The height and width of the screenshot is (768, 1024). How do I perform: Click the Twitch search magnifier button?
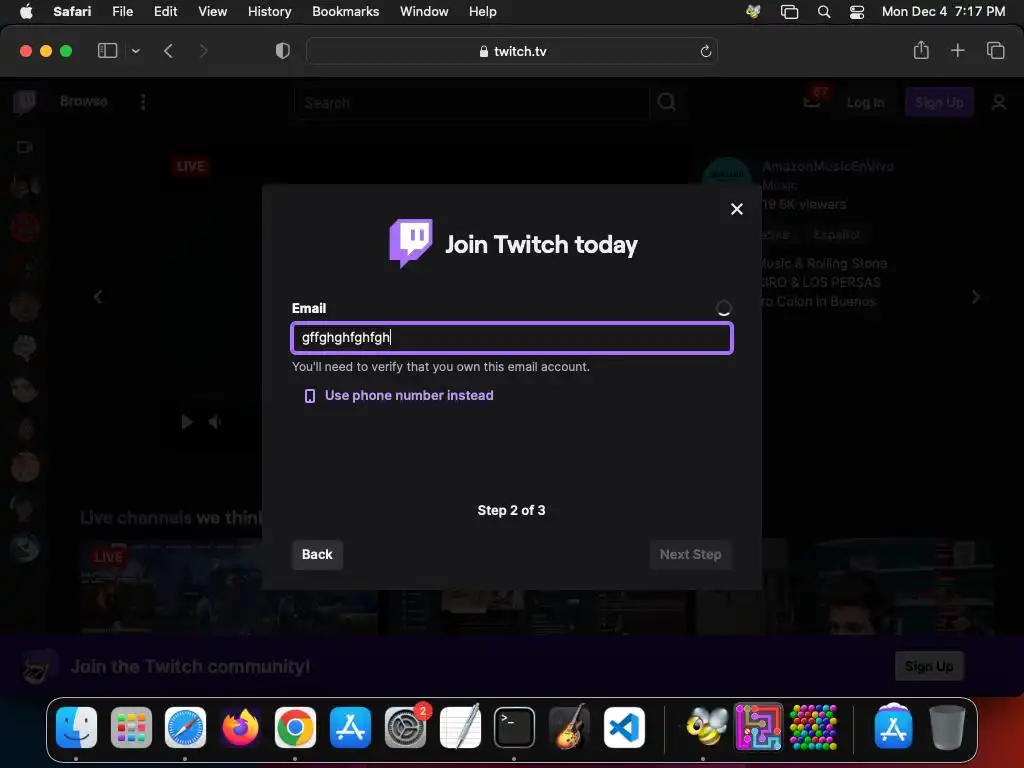pos(666,102)
